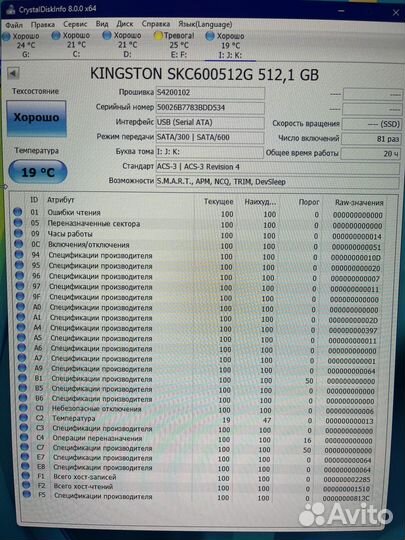
Task: Open the Справка menu
Action: coord(156,24)
